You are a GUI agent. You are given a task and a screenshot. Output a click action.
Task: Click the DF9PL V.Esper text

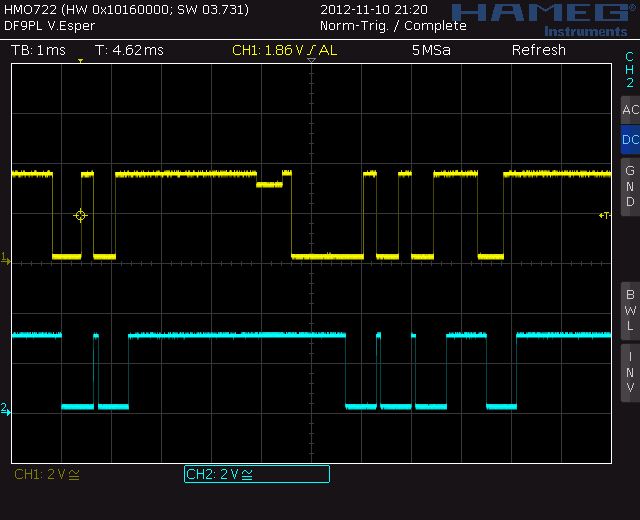pos(49,26)
